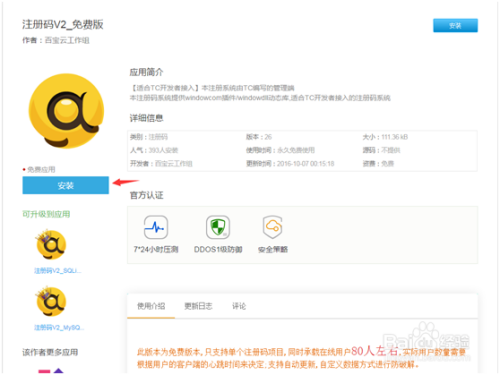Switch to the 评论 tab

pyautogui.click(x=239, y=306)
